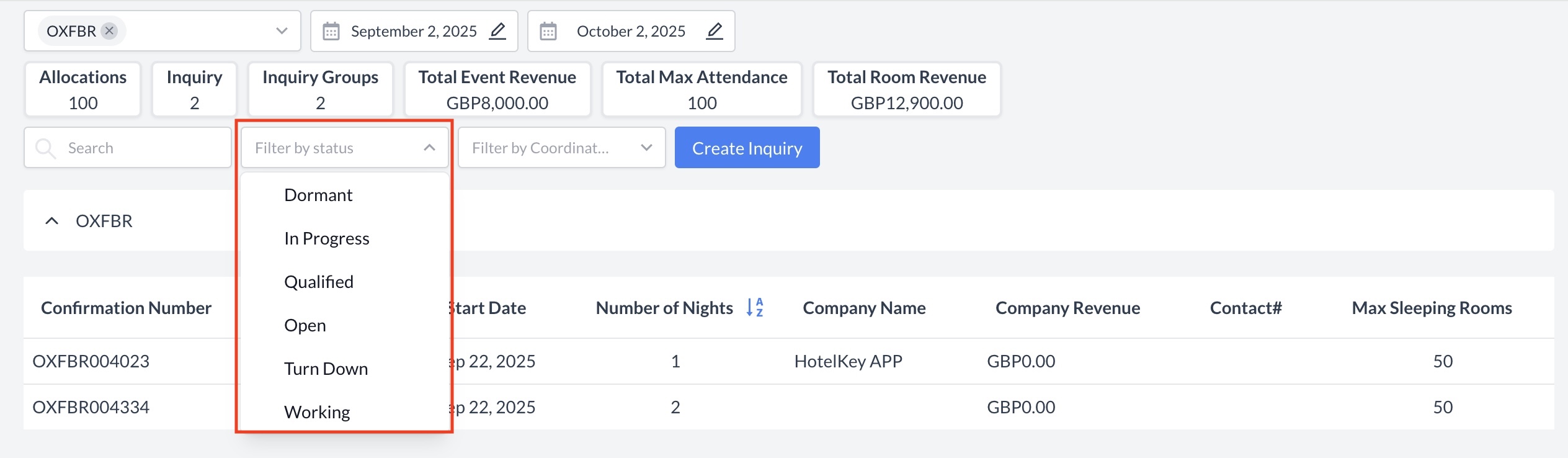Sort by Number of Nights
This screenshot has width=1568, height=458.
click(x=754, y=307)
